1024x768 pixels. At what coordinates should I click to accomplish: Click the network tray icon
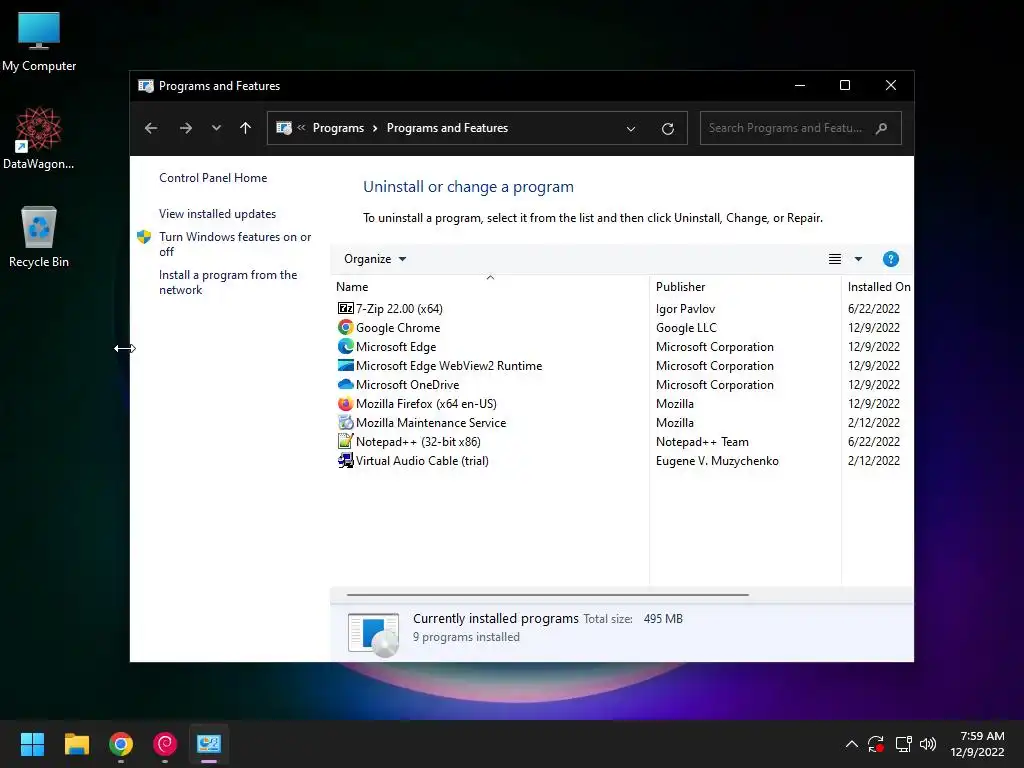[903, 744]
